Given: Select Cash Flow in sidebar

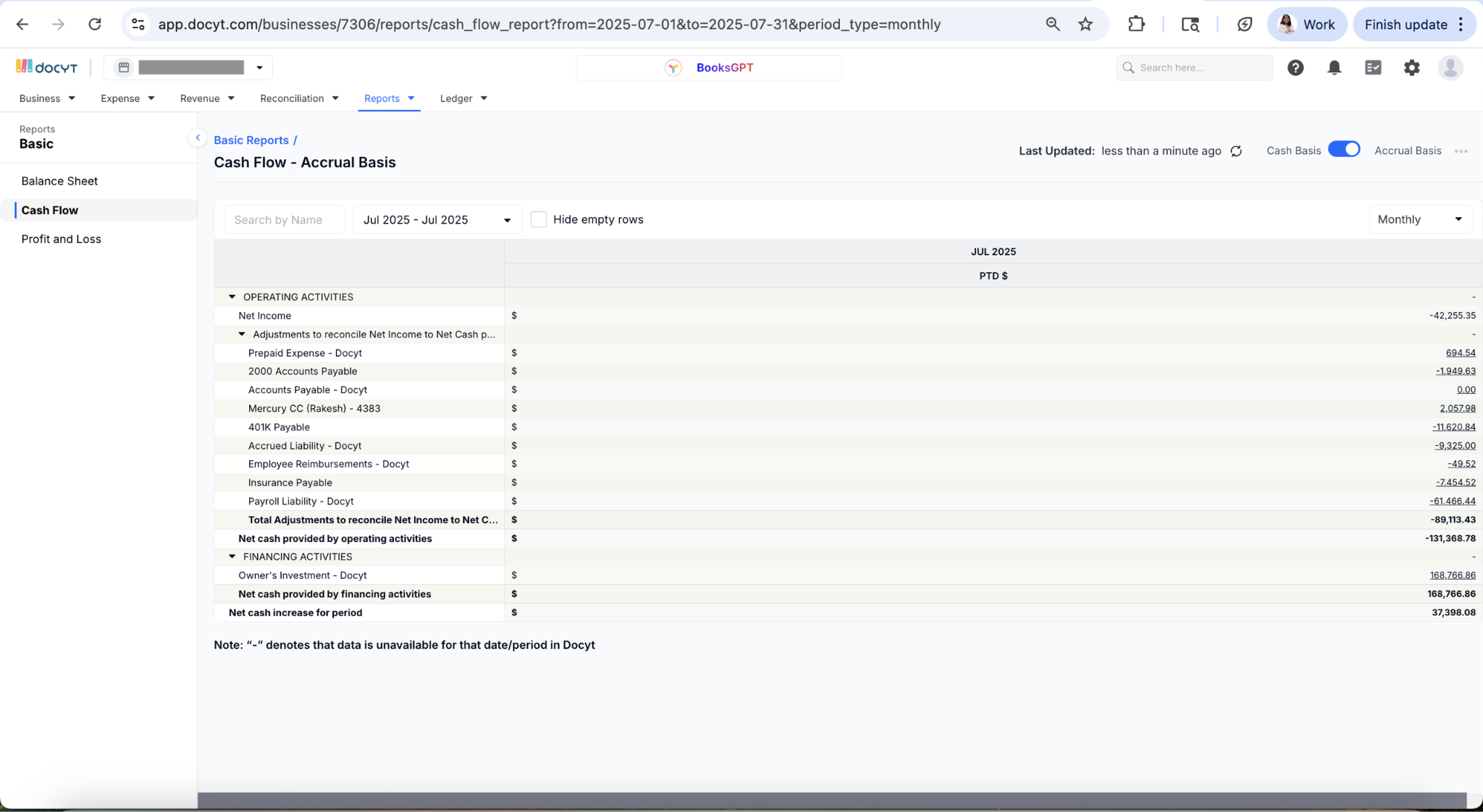Looking at the screenshot, I should tap(98, 210).
